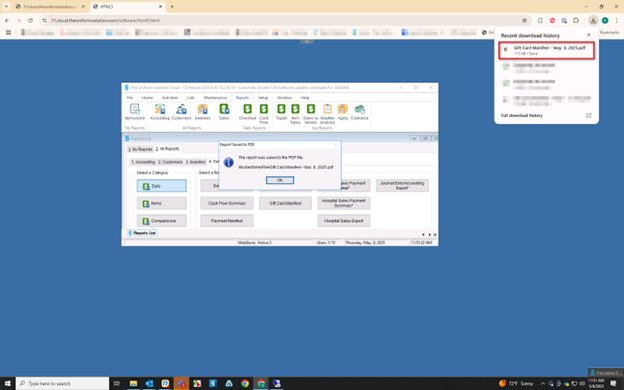Switch to the My Reports tab

[140, 149]
